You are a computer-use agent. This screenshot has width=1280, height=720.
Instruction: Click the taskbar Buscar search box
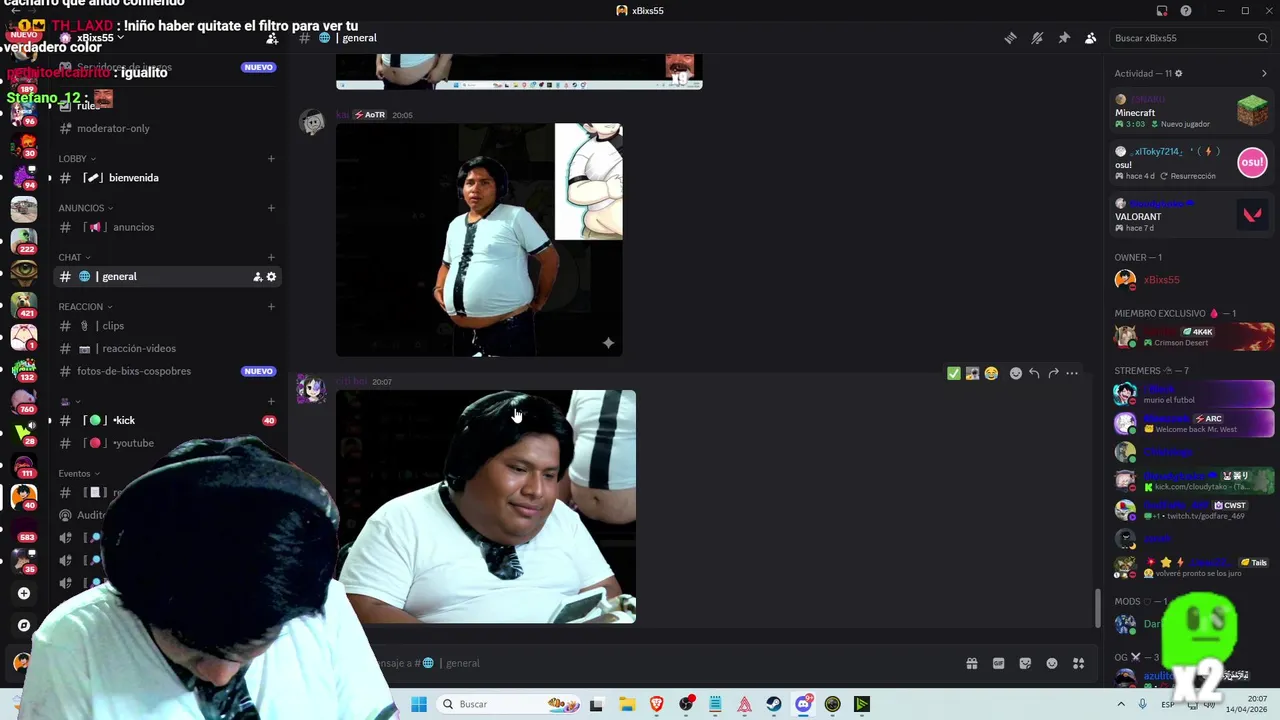tap(509, 705)
